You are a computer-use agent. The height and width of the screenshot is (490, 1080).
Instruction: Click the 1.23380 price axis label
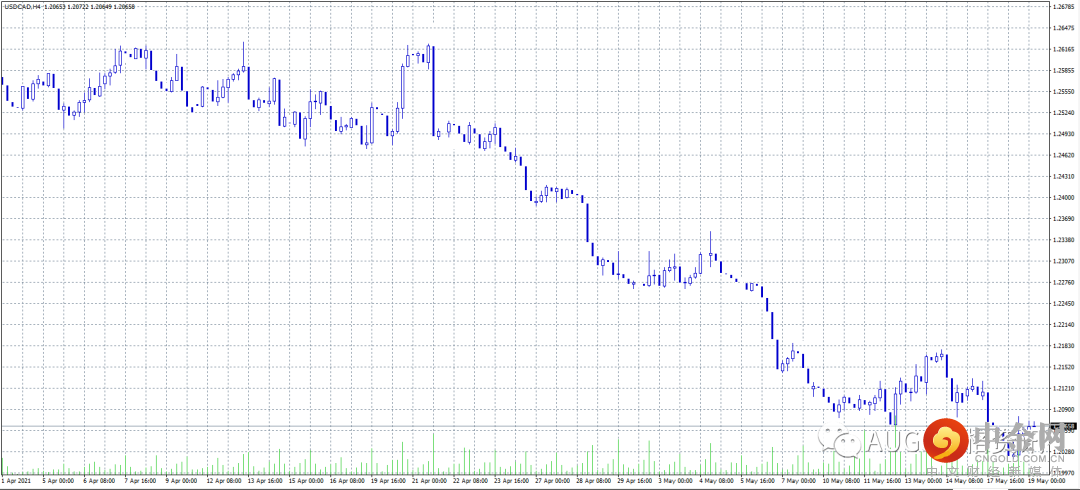[x=1064, y=241]
